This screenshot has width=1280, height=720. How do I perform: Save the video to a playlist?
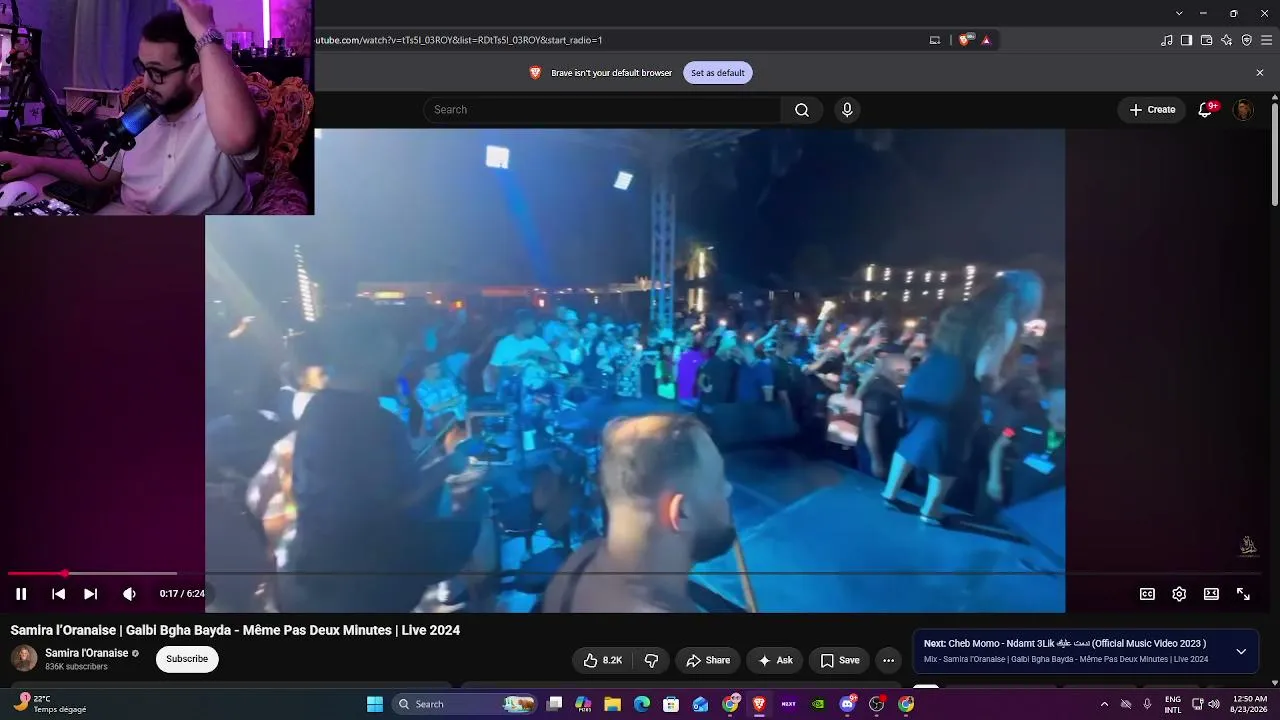tap(840, 660)
